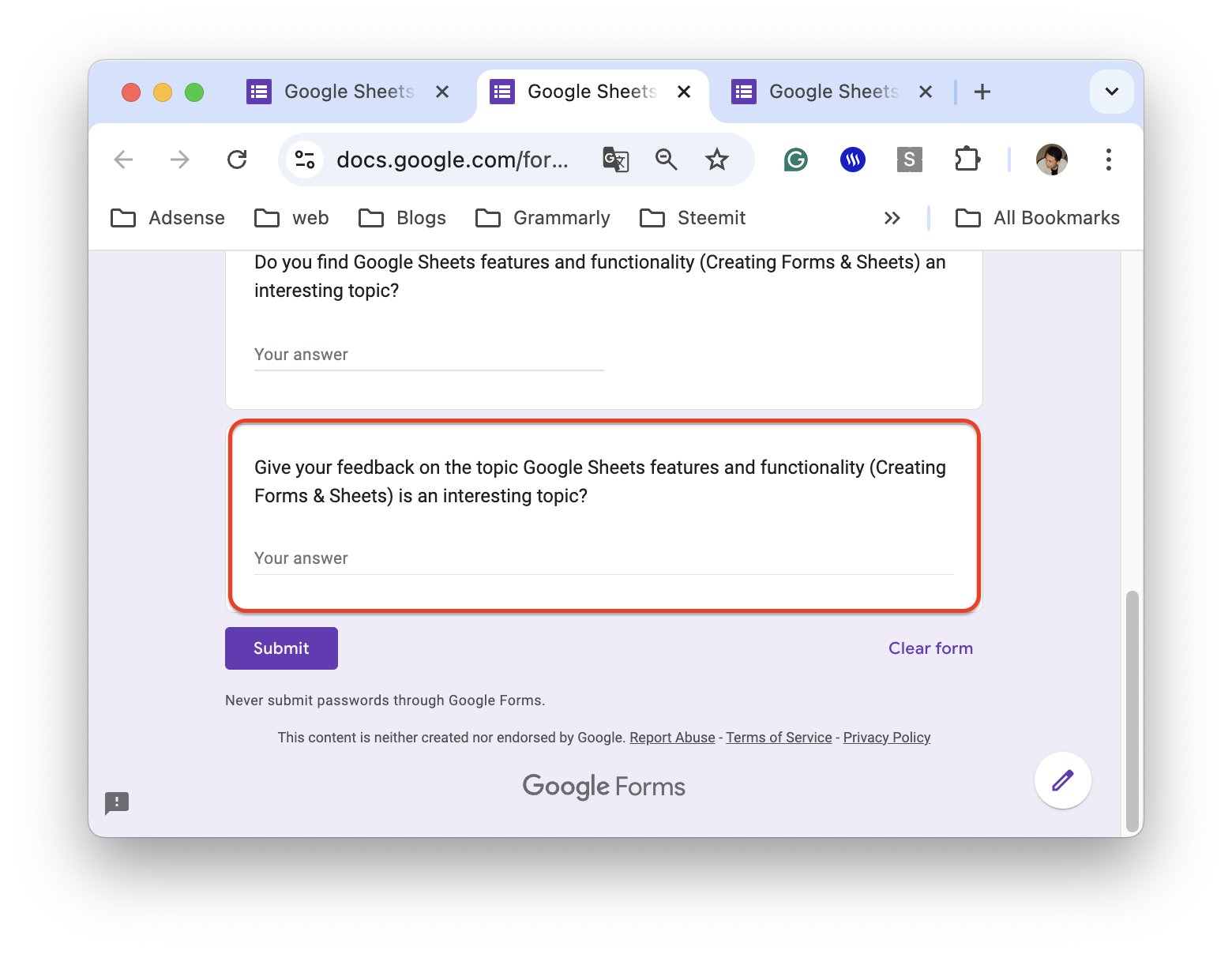Open the Terms of Service link

click(779, 738)
